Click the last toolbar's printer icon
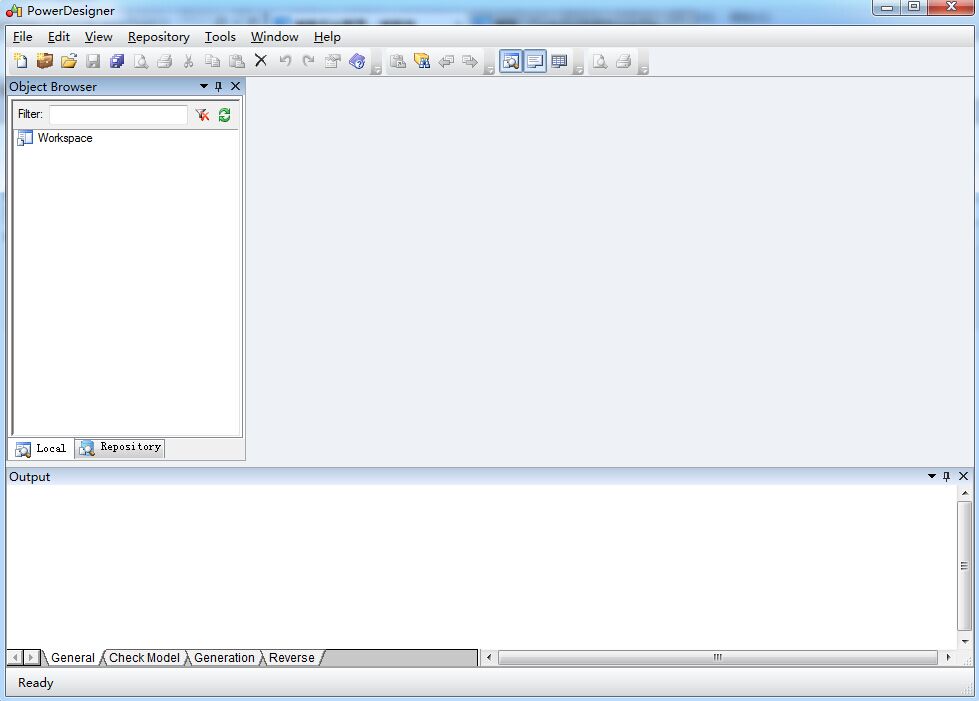The height and width of the screenshot is (701, 979). point(624,61)
